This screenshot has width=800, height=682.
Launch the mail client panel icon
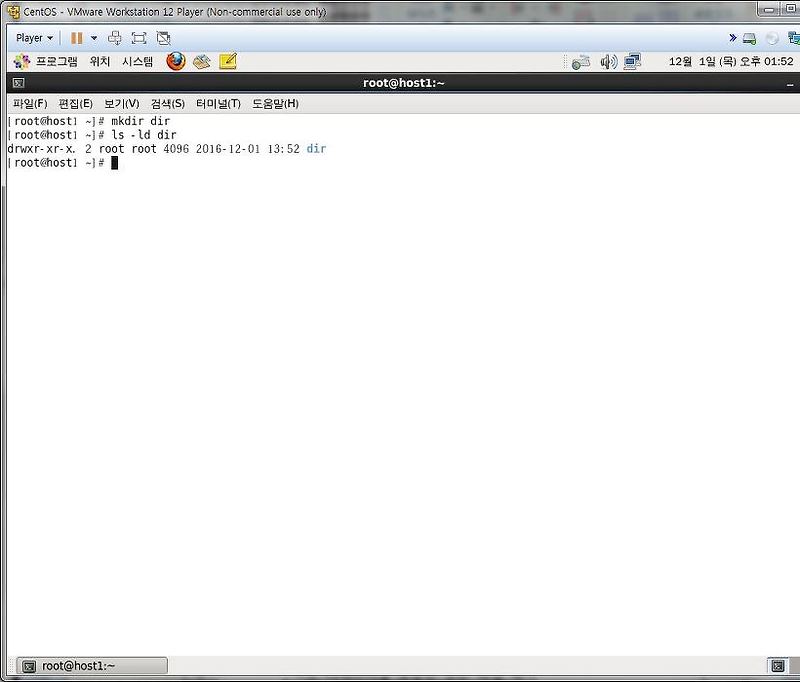click(202, 62)
